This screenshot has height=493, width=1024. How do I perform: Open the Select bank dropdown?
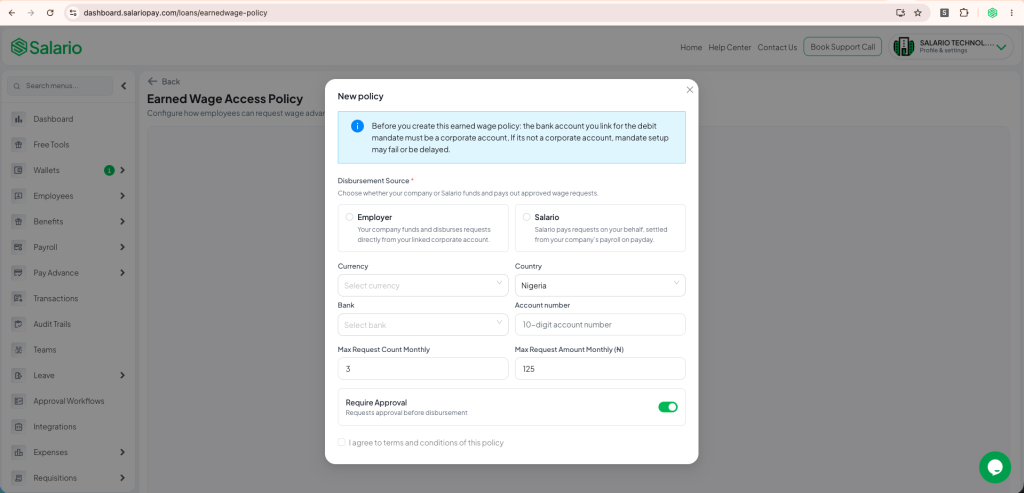[423, 325]
